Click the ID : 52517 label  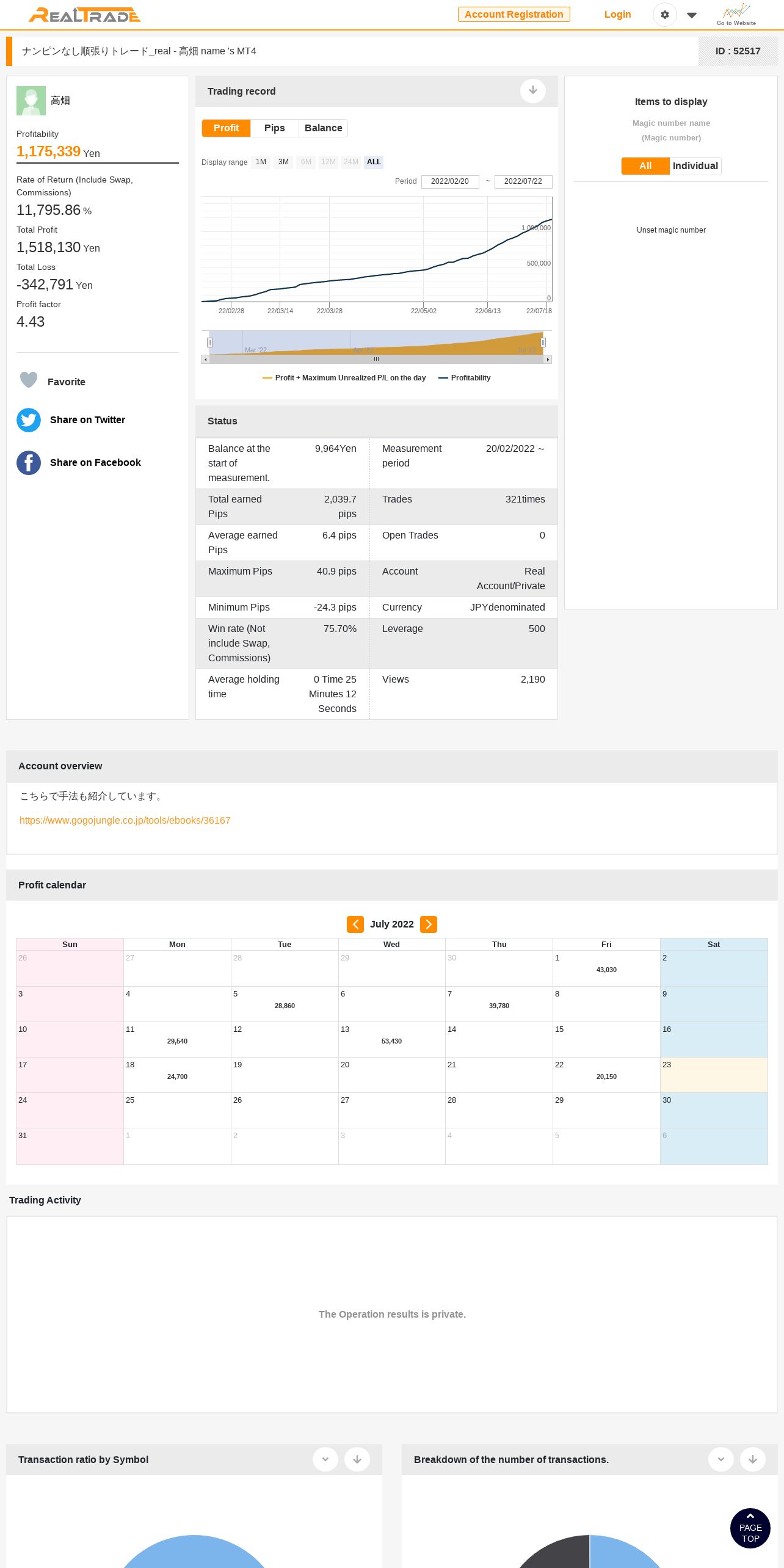738,51
